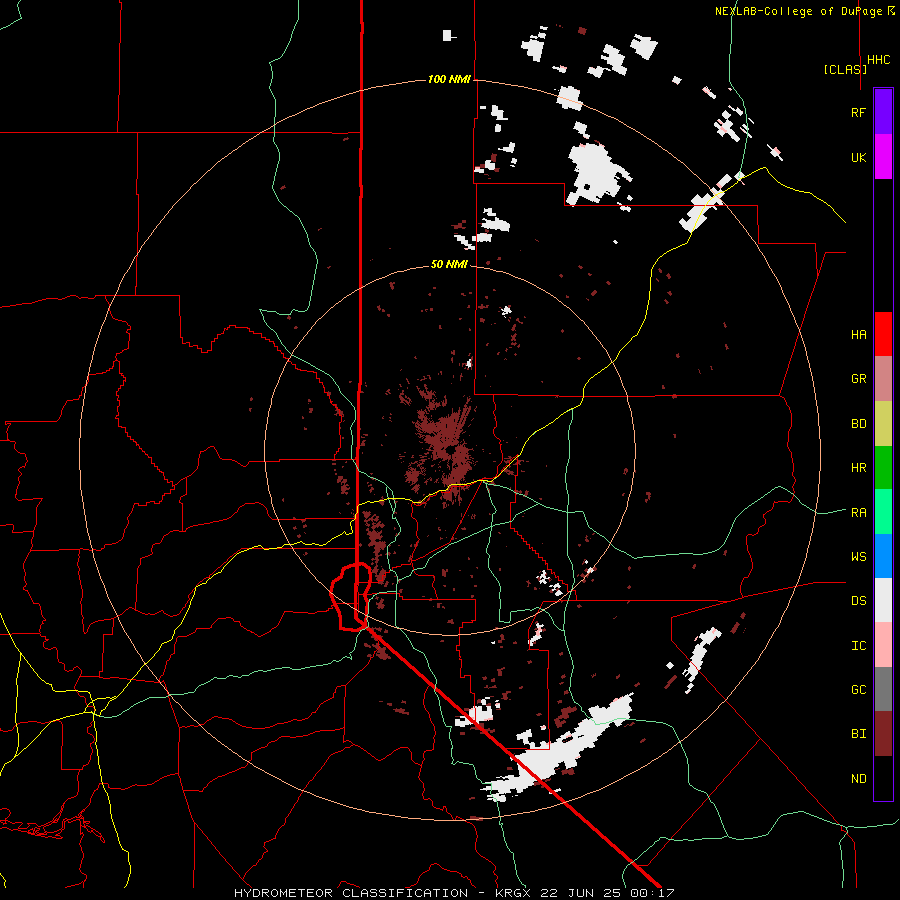Click the BI brown legend swatch
This screenshot has height=900, width=900.
883,734
